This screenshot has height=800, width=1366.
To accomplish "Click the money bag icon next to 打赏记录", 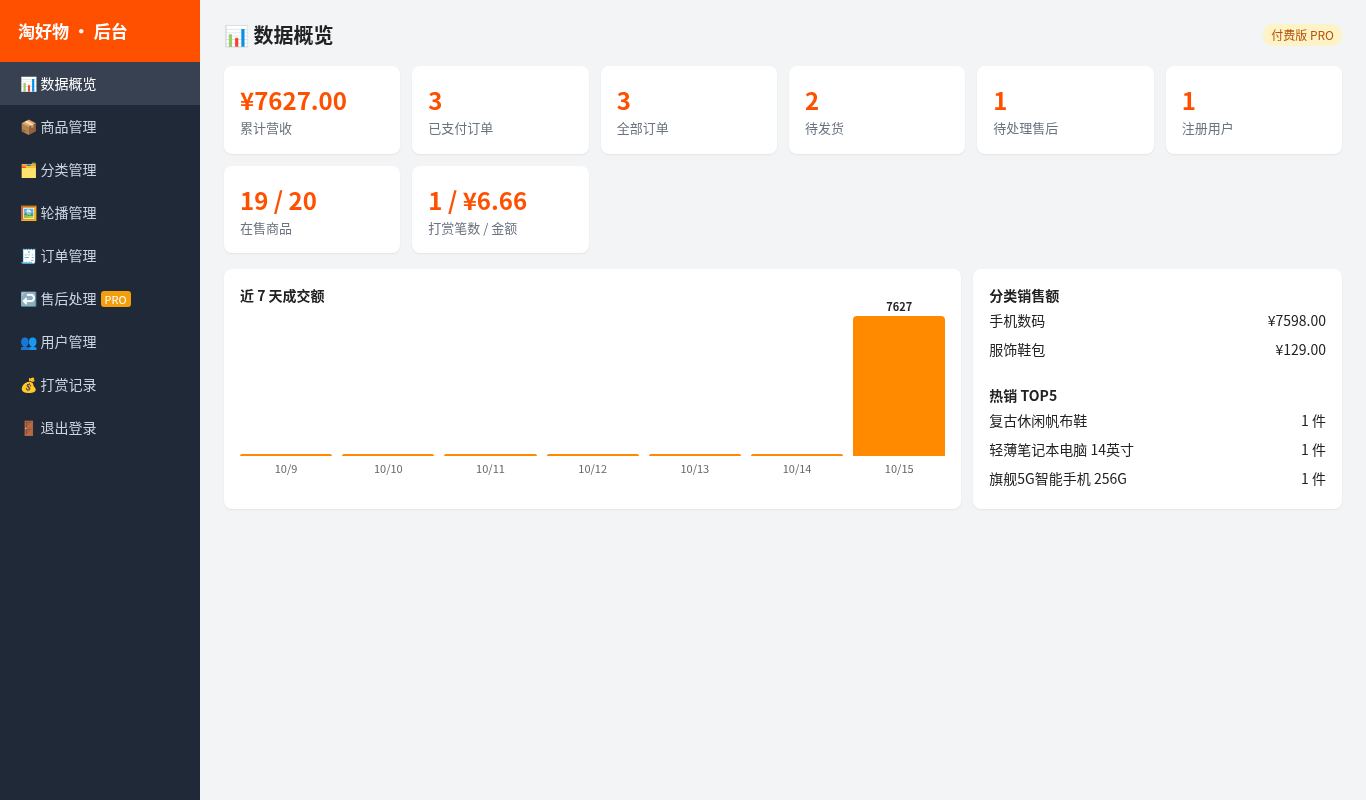I will [x=28, y=385].
